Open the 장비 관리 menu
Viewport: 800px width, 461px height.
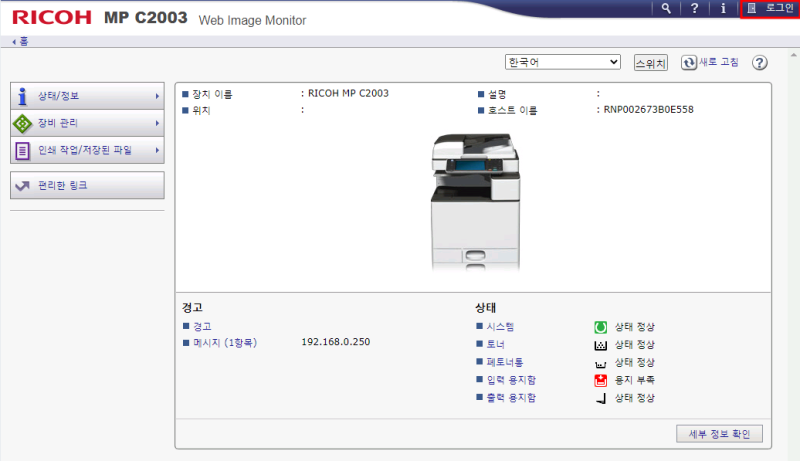click(x=87, y=123)
